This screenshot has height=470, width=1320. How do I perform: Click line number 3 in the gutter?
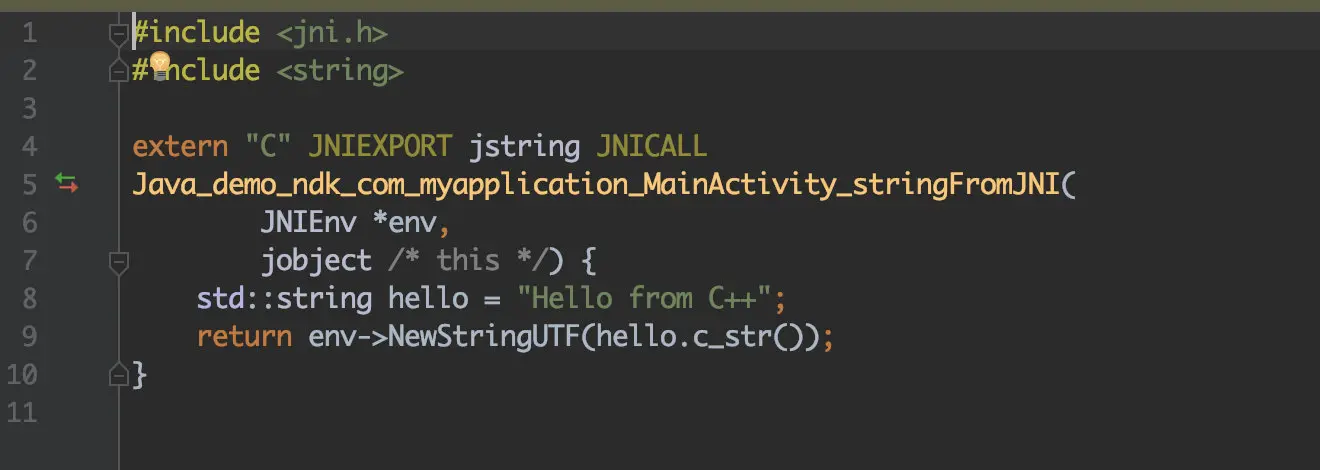pyautogui.click(x=28, y=109)
